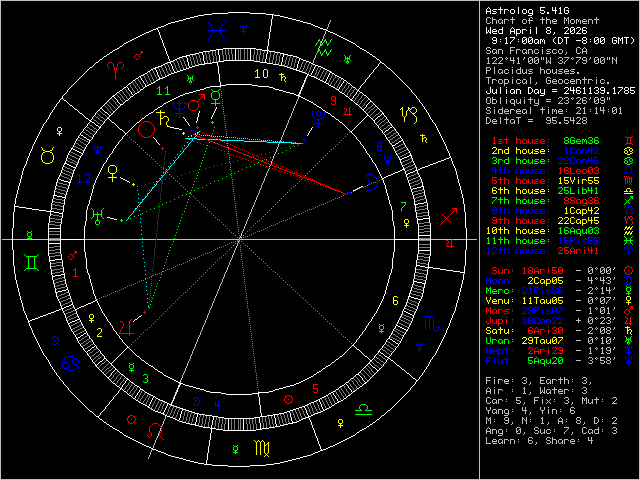Select the large blue Pluto glyph in house 9

click(318, 118)
